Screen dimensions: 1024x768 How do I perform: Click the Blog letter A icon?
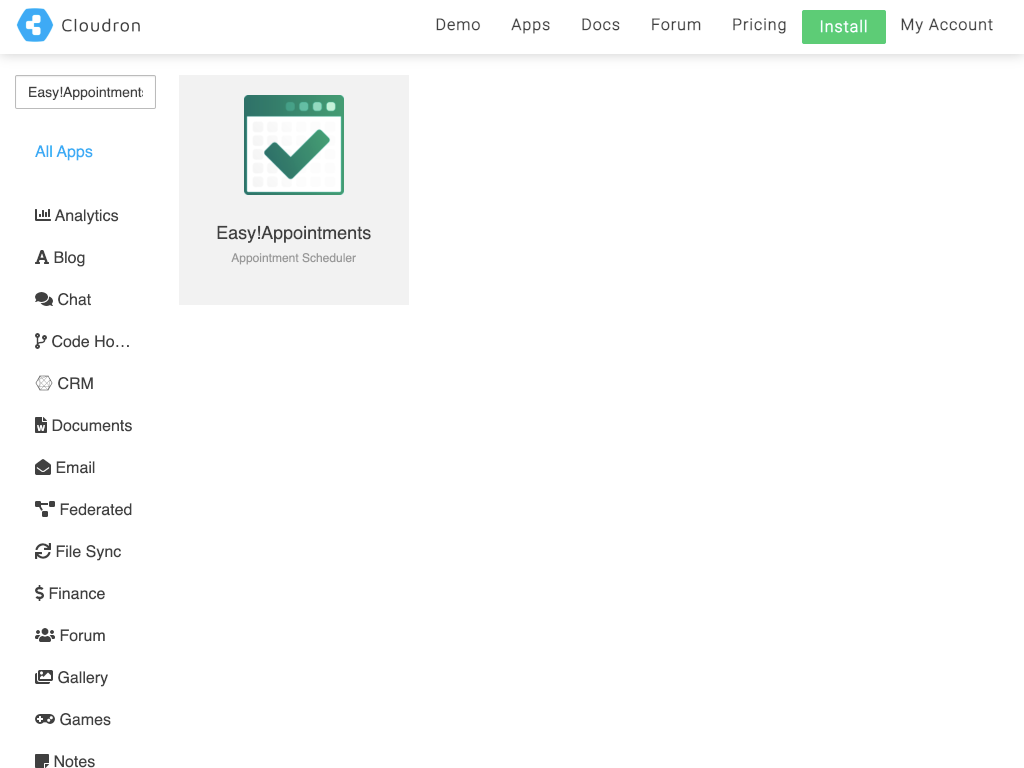point(42,257)
